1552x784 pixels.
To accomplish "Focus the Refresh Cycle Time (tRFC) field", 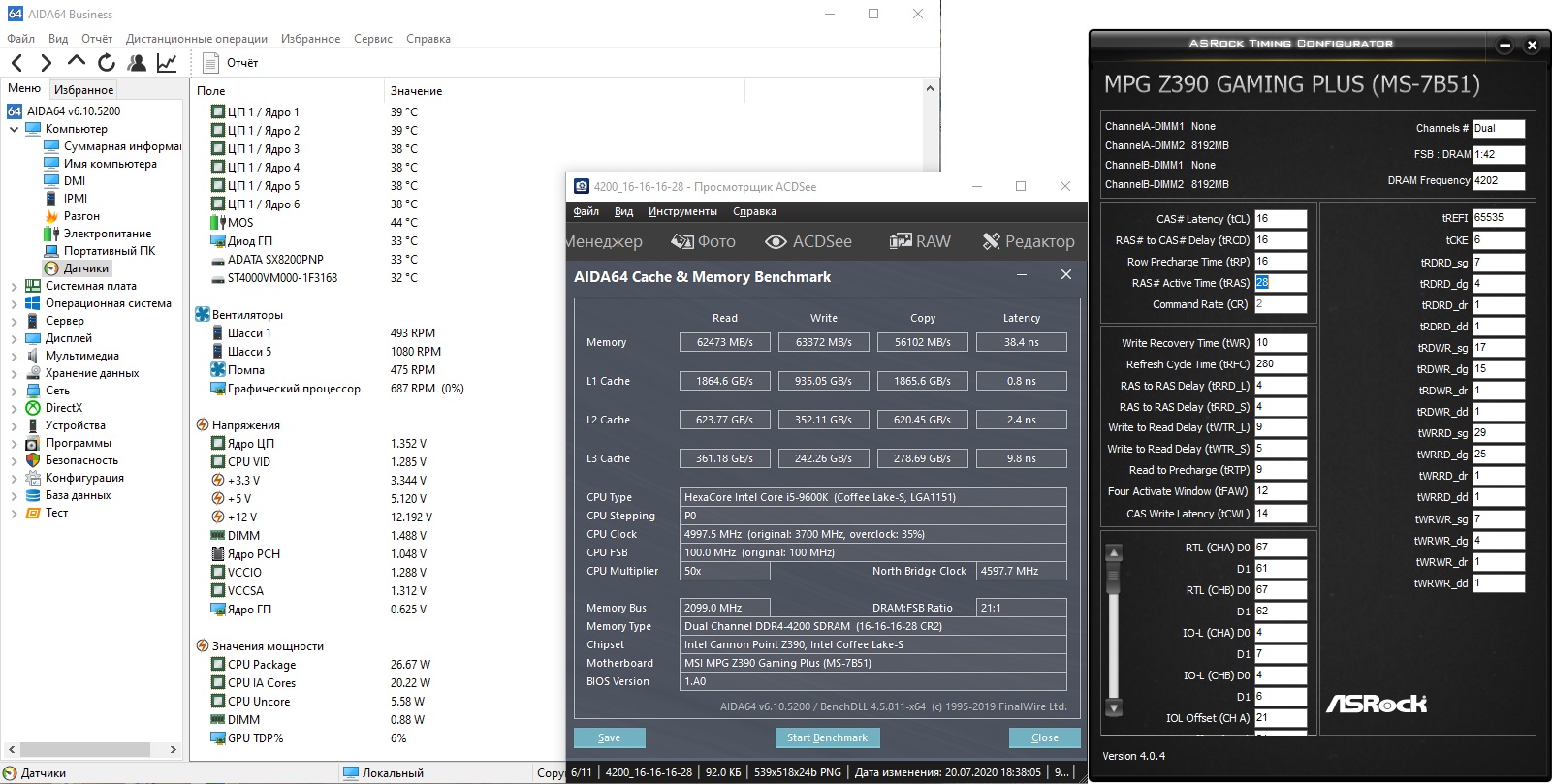I will 1281,364.
